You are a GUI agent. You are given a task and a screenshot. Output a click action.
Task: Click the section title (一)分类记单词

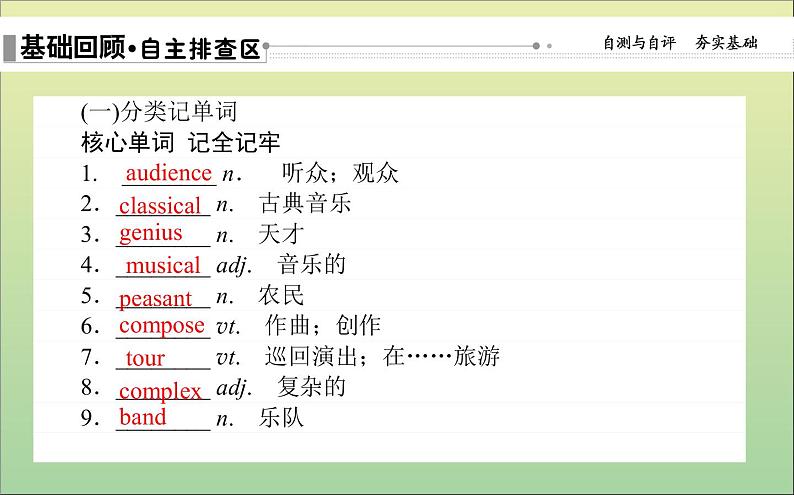pyautogui.click(x=158, y=112)
